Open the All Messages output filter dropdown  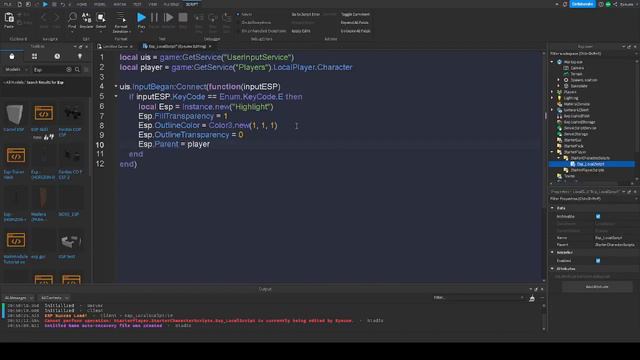click(x=18, y=298)
